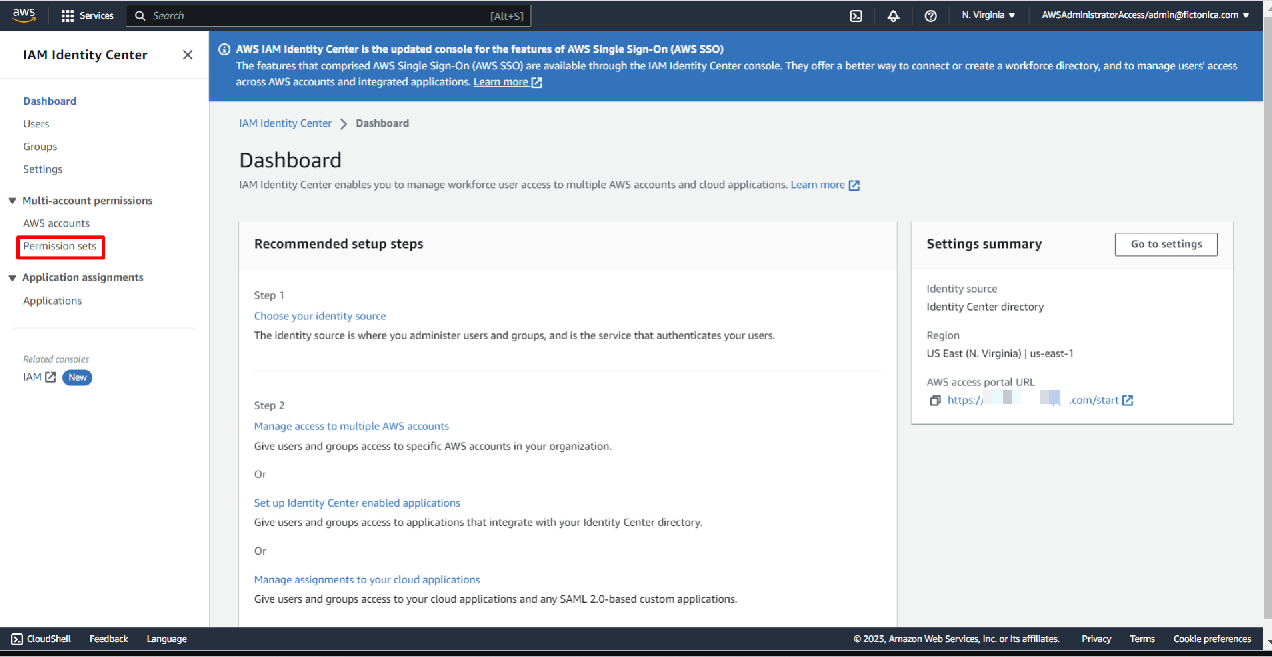Go to Users in sidebar
Viewport: 1272px width, 657px height.
pyautogui.click(x=36, y=124)
